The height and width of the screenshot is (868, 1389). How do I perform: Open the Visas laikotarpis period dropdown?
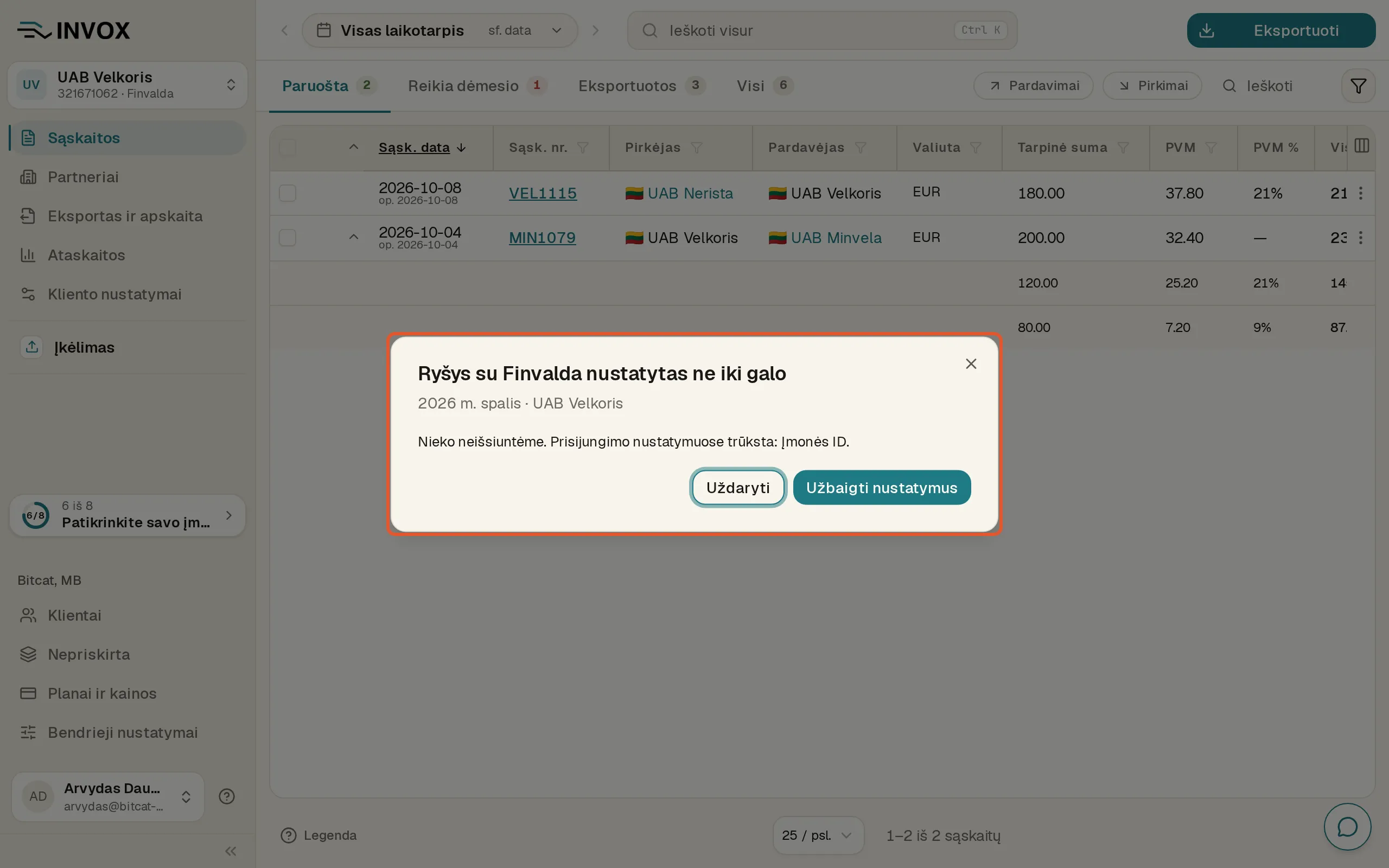[439, 30]
